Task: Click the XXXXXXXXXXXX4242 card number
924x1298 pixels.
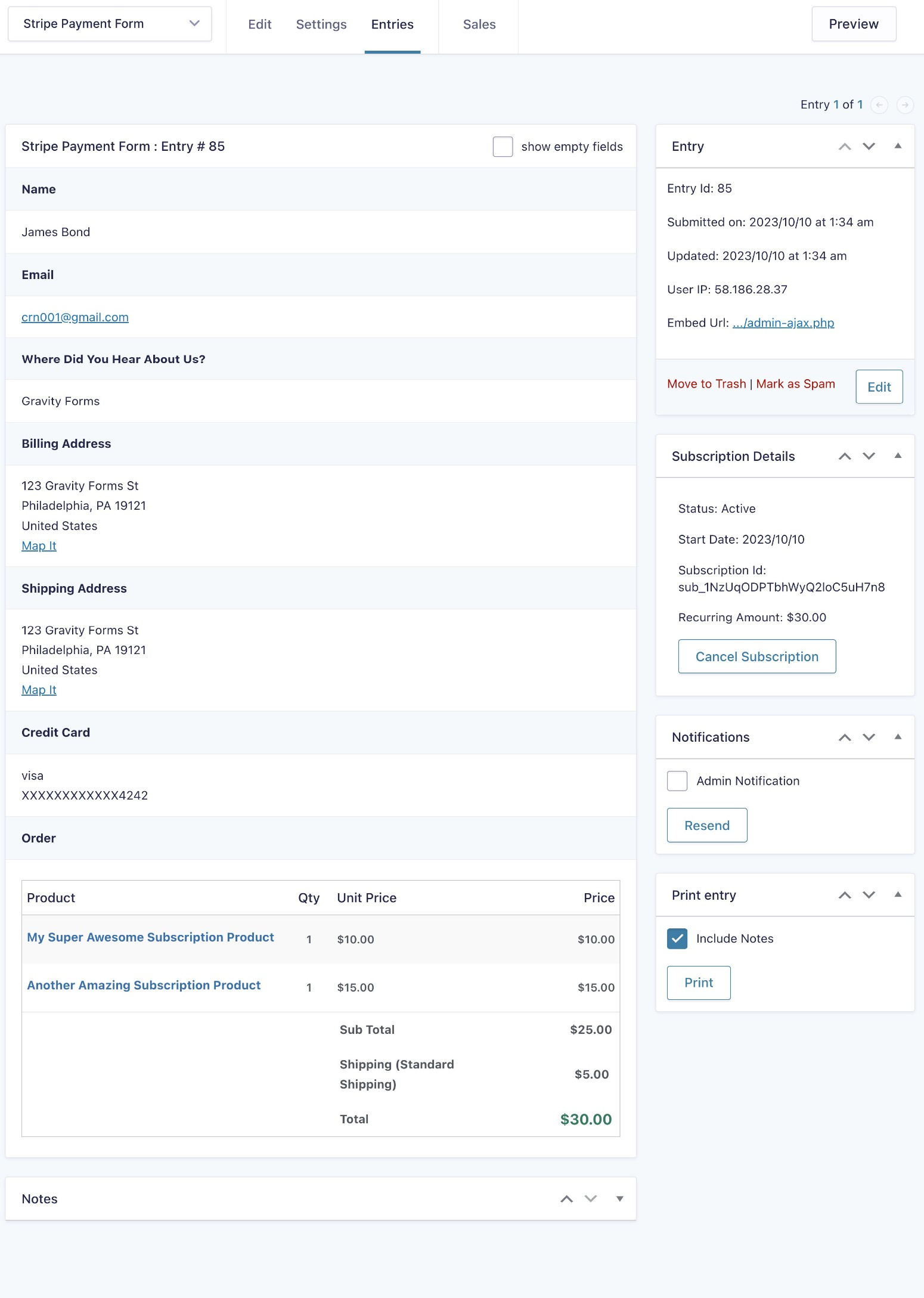Action: 85,795
